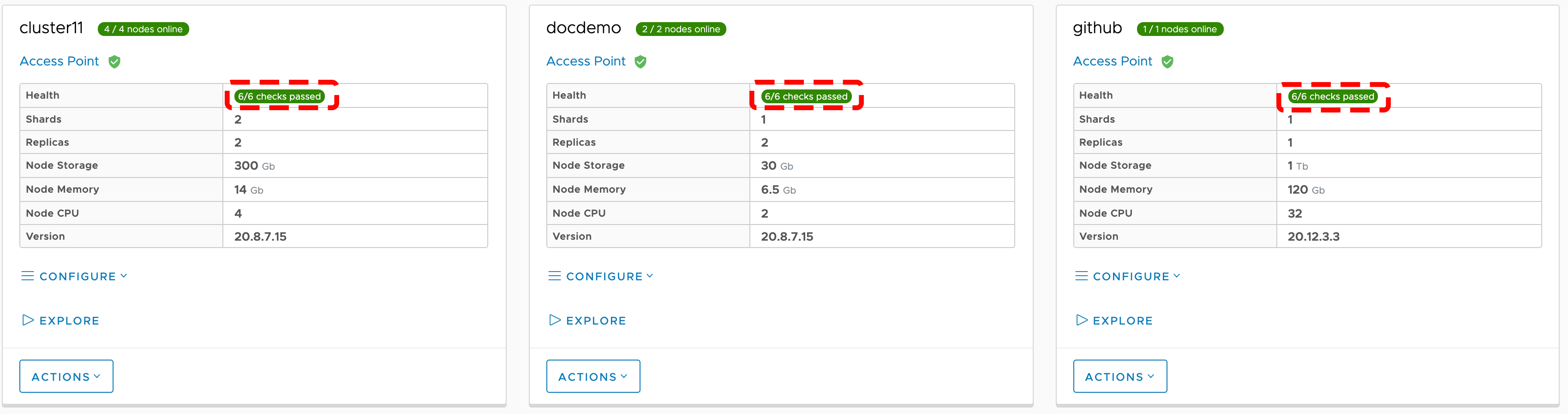Viewport: 1568px width, 414px height.
Task: Click the Health label in cluster11 table
Action: (42, 95)
